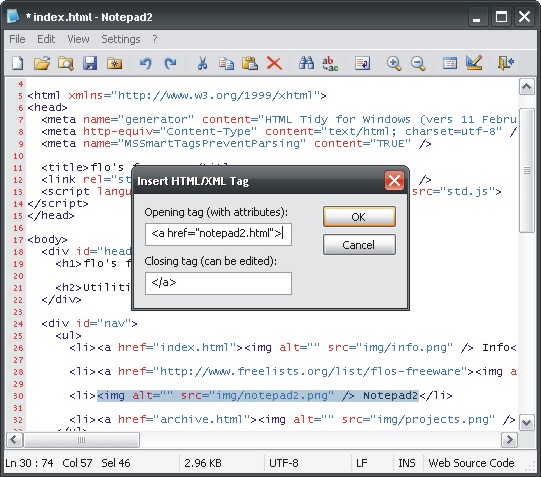541x477 pixels.
Task: Minimize the Notepad2 window
Action: tap(478, 17)
